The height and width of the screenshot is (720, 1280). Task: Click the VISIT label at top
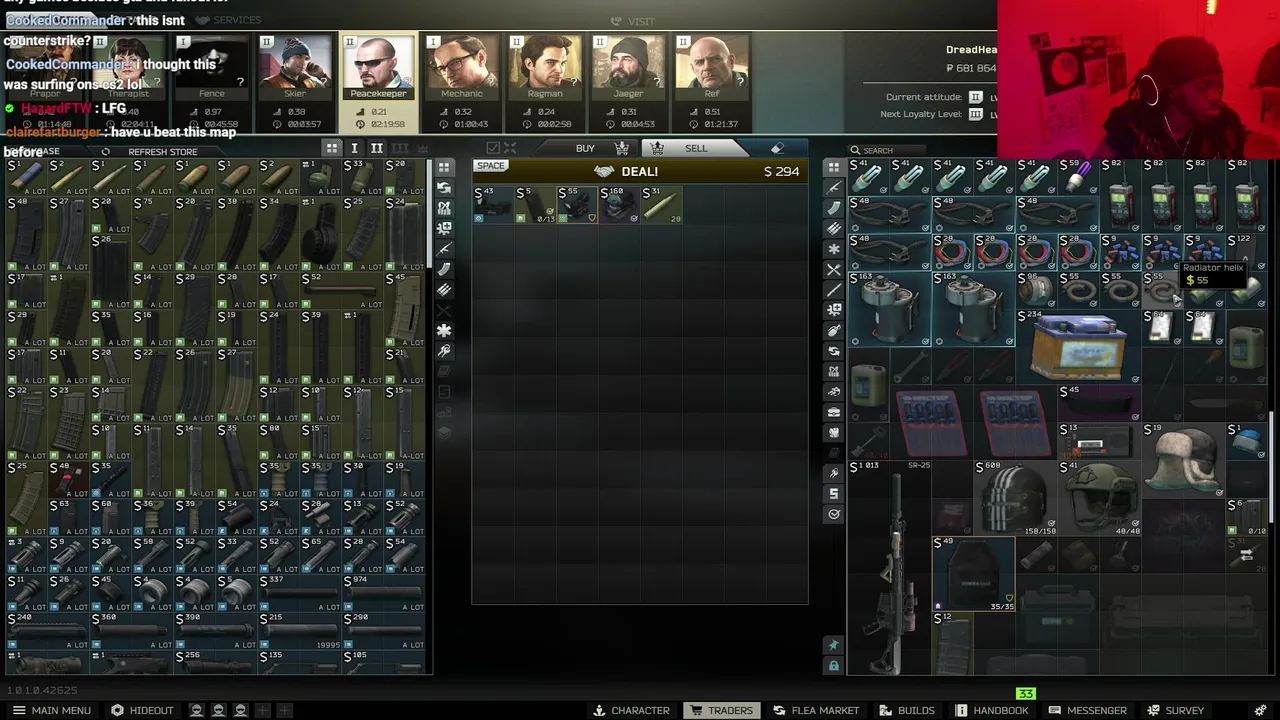tap(633, 21)
